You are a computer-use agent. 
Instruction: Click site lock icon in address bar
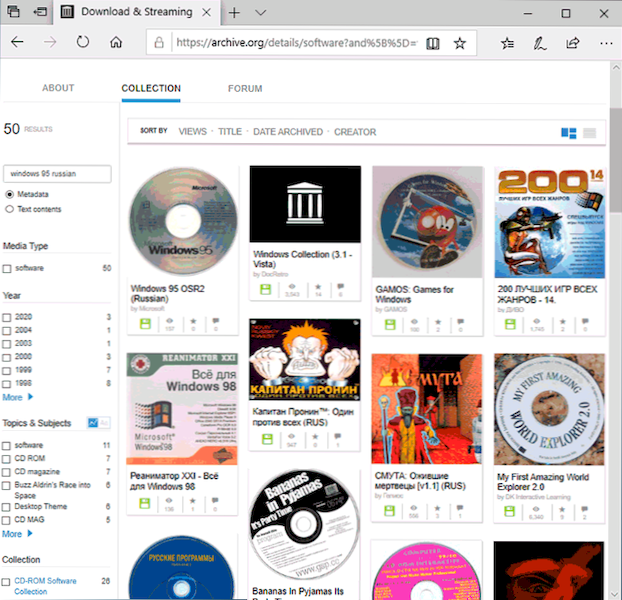159,42
